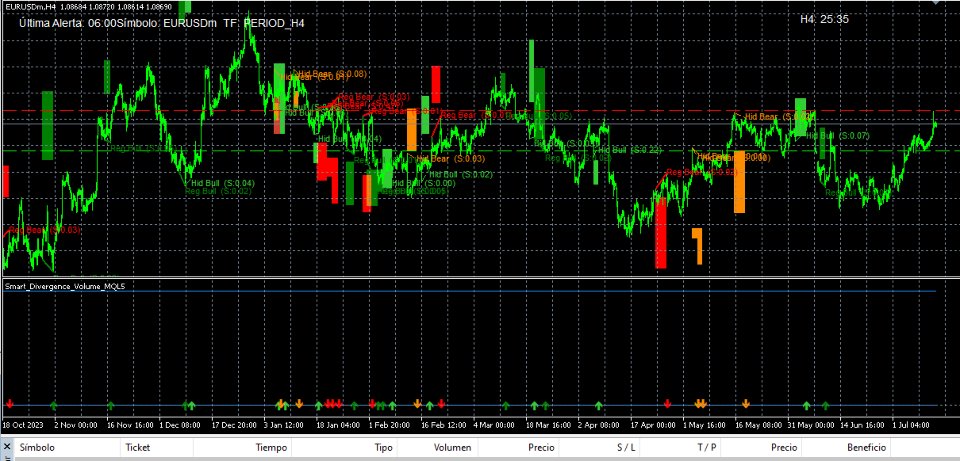Viewport: 960px width, 461px height.
Task: Click the 16 May 08:00 time label
Action: coord(758,424)
